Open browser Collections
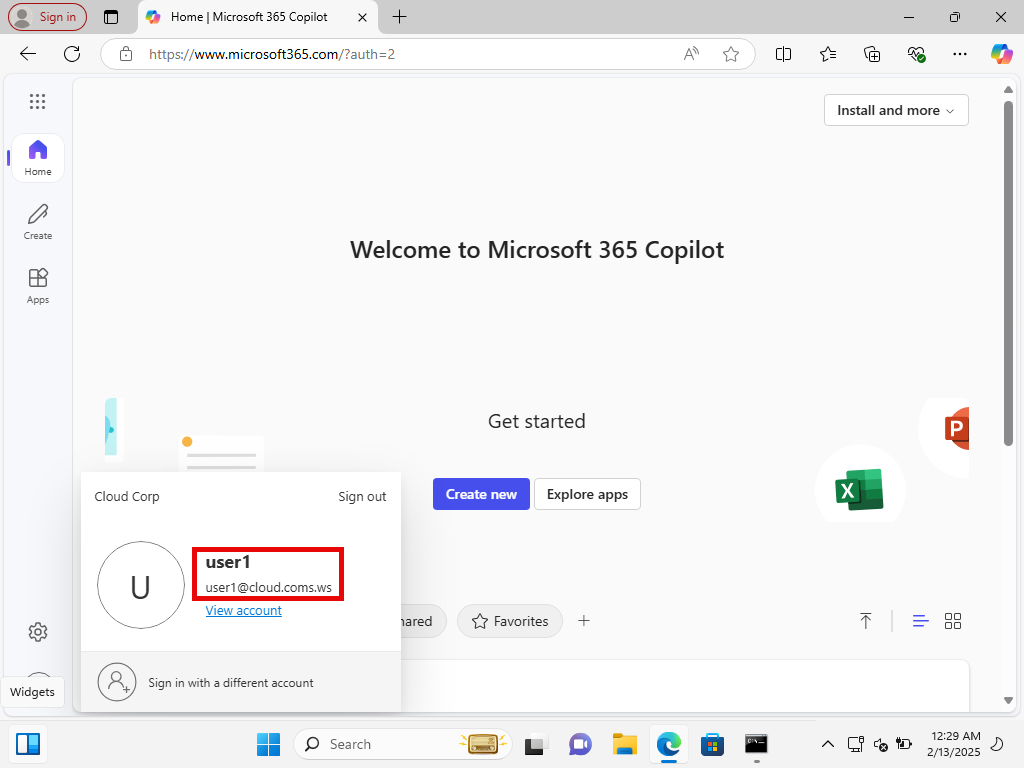1024x768 pixels. 872,54
